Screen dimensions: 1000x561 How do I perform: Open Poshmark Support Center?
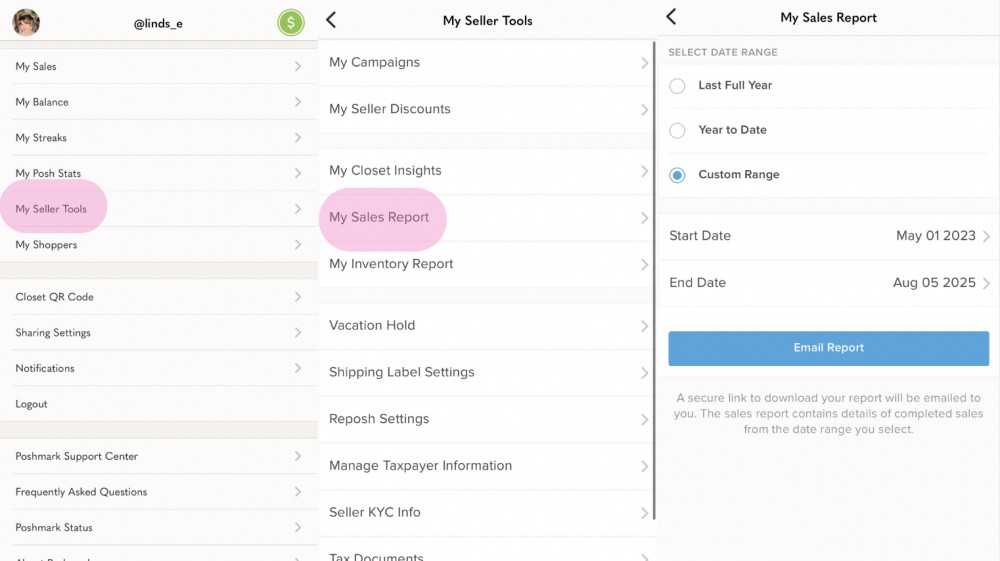[159, 456]
